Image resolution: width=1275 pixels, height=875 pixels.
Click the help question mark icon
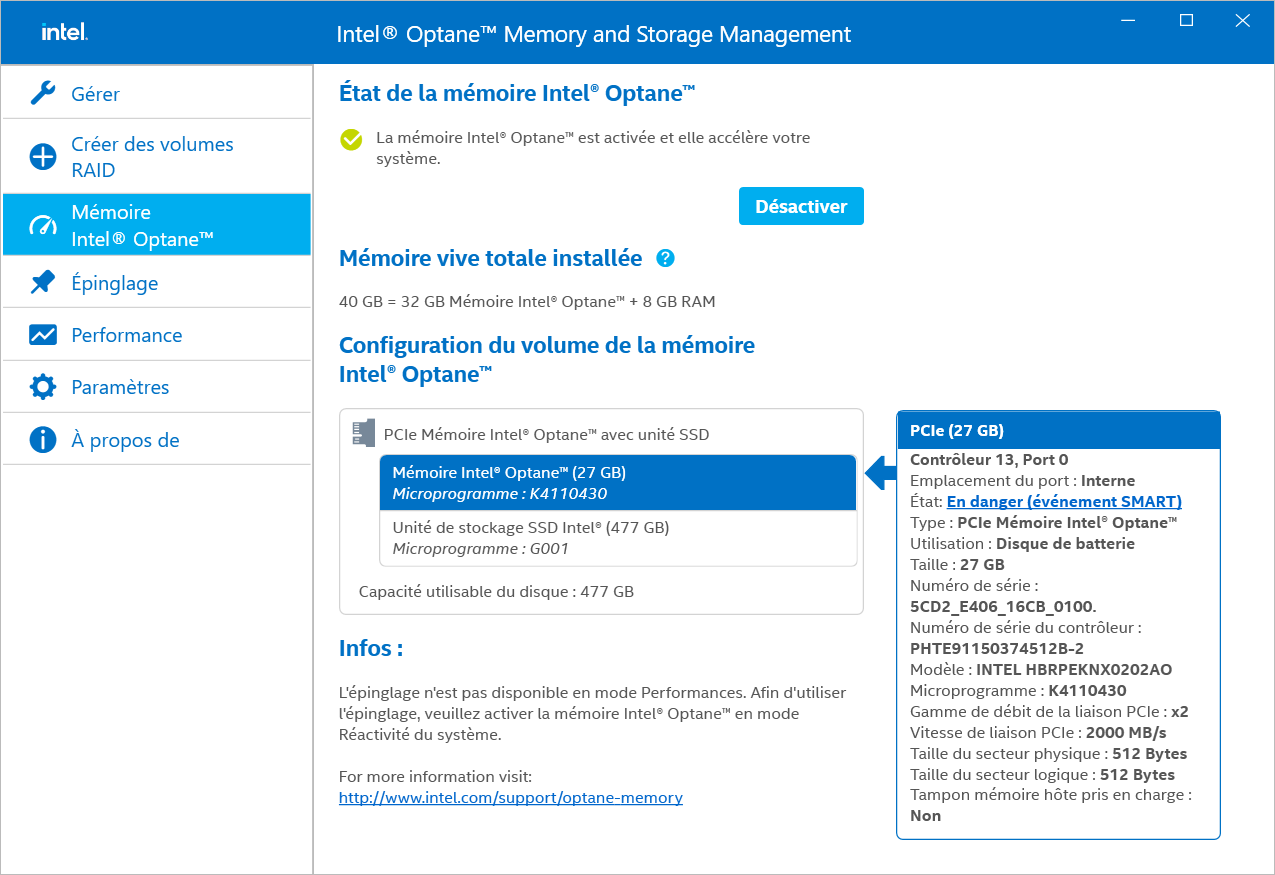tap(666, 259)
